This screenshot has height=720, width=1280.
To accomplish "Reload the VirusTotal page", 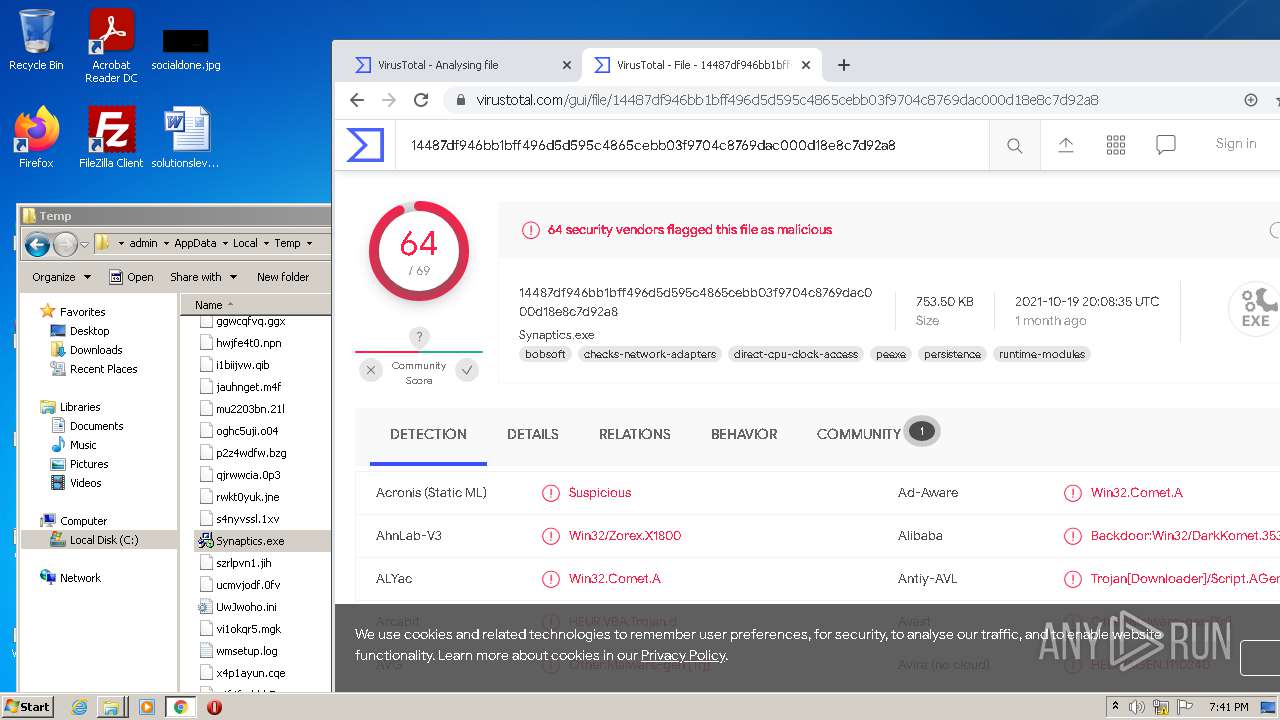I will click(x=421, y=100).
